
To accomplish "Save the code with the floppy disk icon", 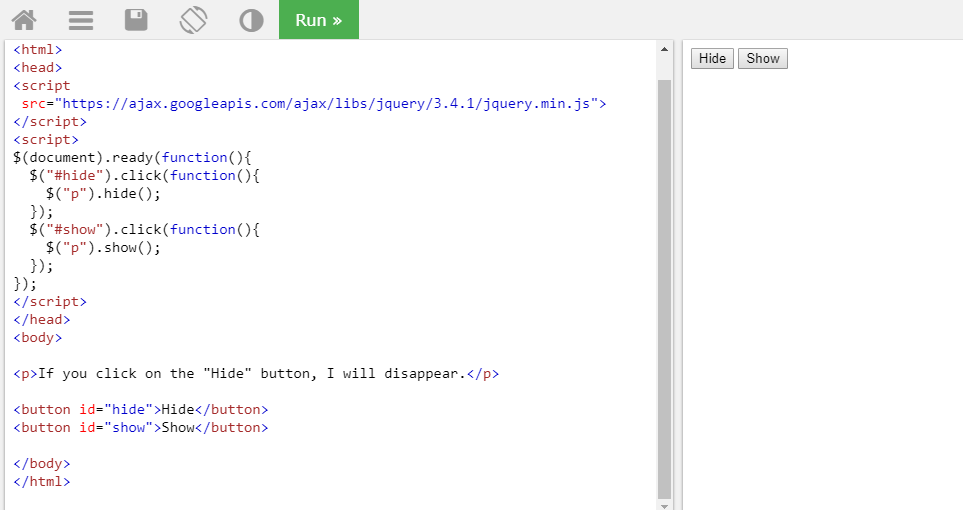I will point(136,20).
